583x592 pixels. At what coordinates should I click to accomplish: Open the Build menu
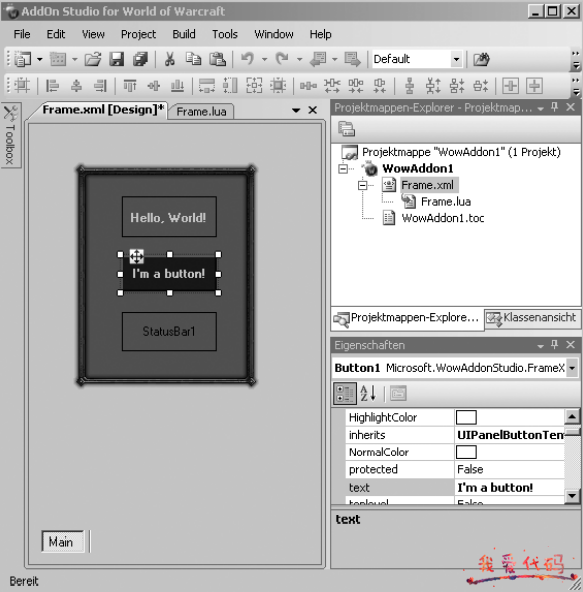[x=184, y=34]
